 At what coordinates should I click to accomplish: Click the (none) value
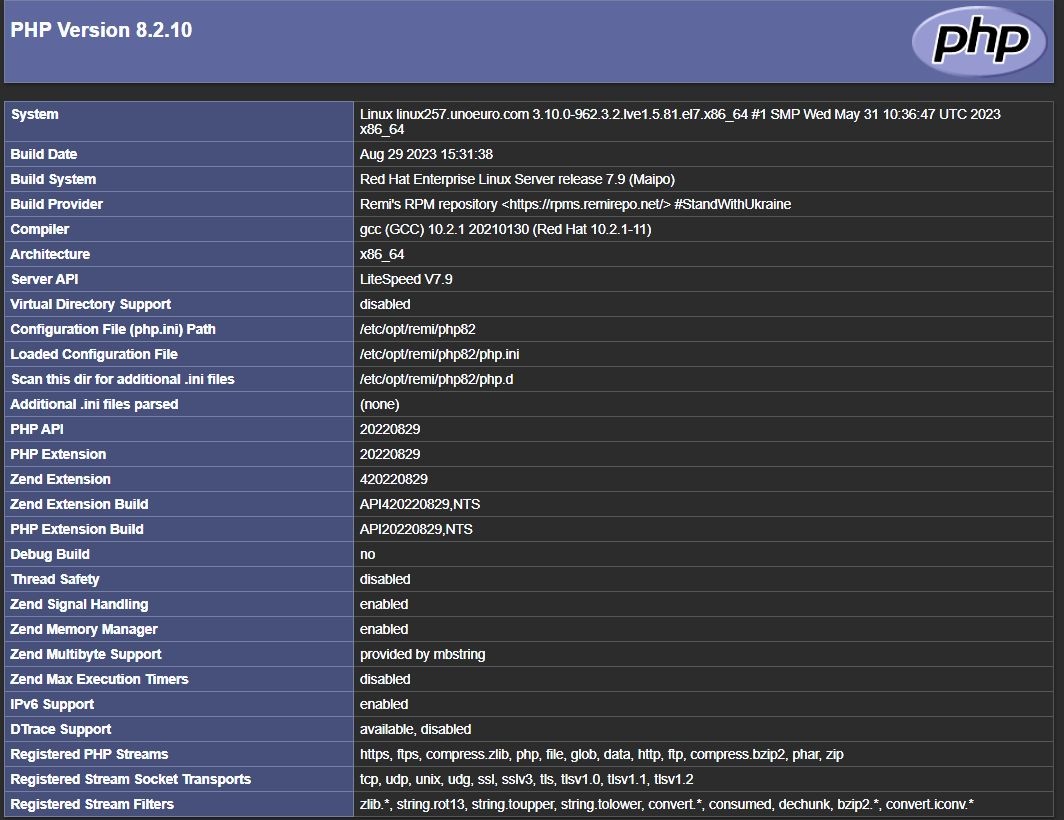pos(379,404)
